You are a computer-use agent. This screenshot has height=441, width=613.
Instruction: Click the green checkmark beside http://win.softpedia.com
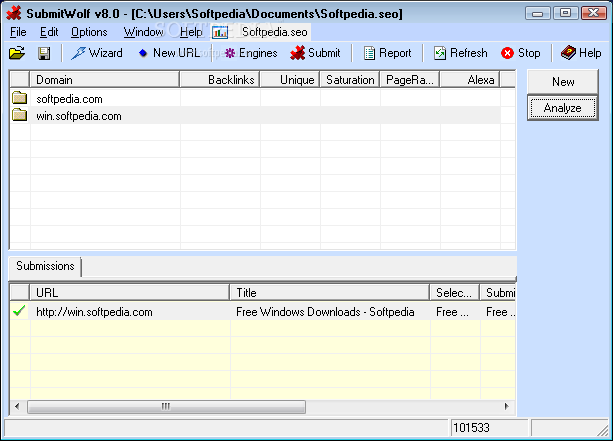[x=19, y=311]
